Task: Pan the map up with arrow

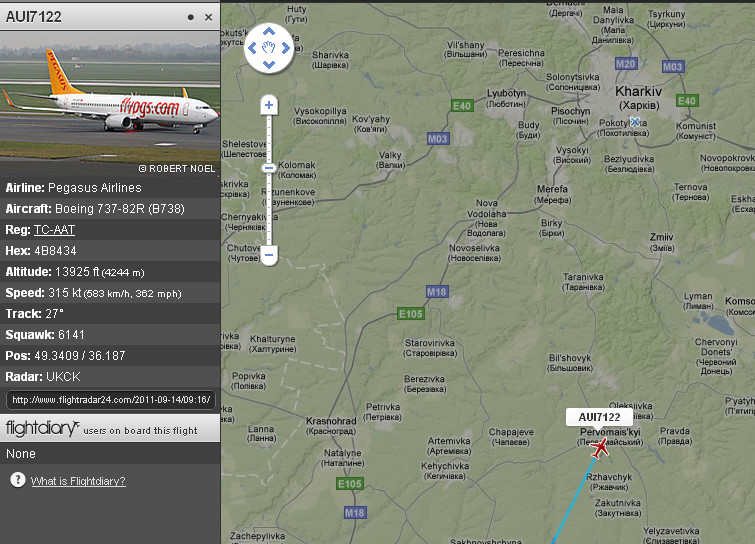Action: pyautogui.click(x=269, y=31)
